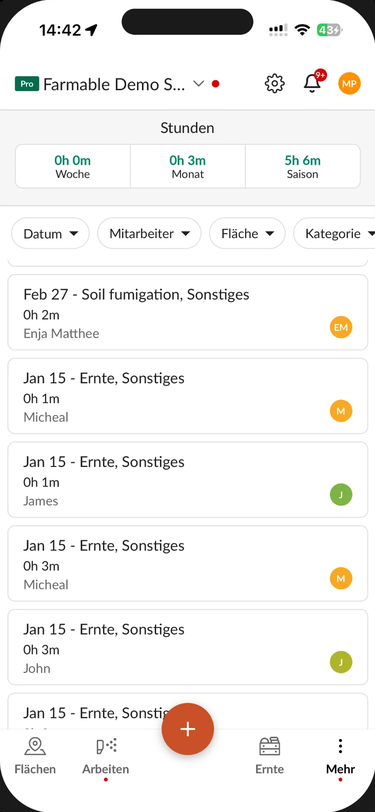Open the Mehr three-dots menu
This screenshot has width=375, height=812.
[x=340, y=756]
